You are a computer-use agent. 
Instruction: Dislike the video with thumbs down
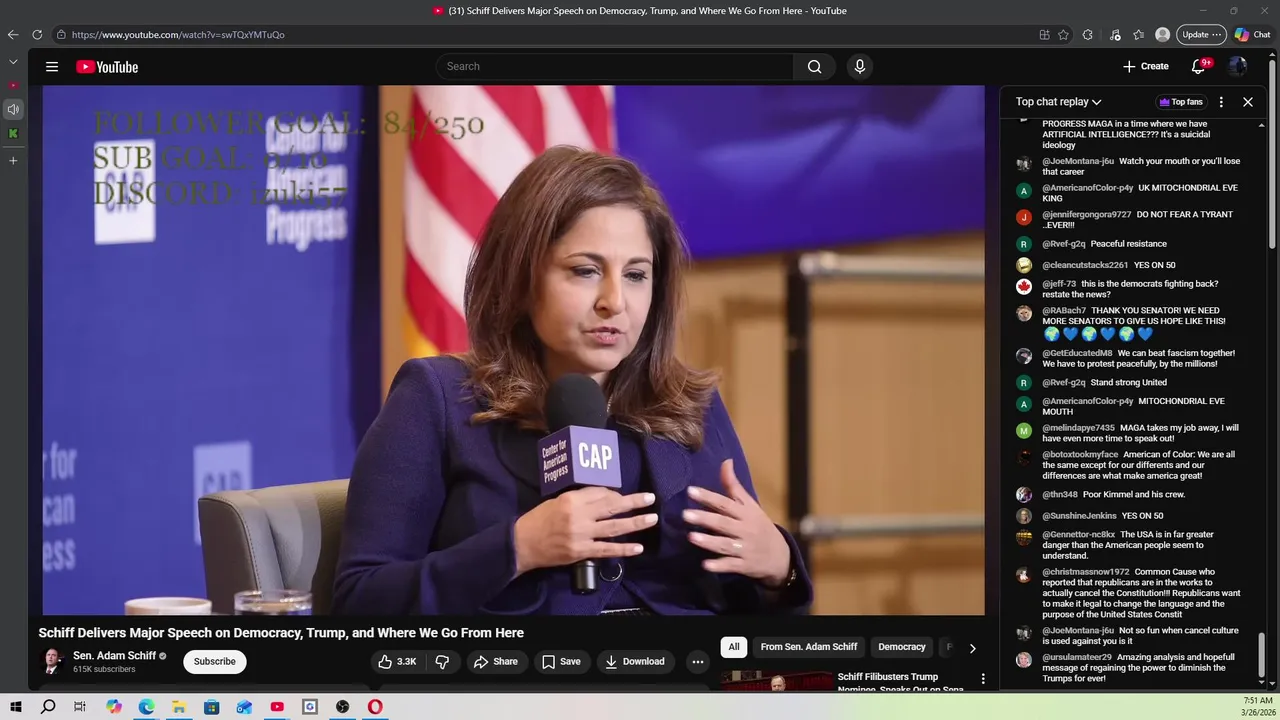pyautogui.click(x=442, y=661)
